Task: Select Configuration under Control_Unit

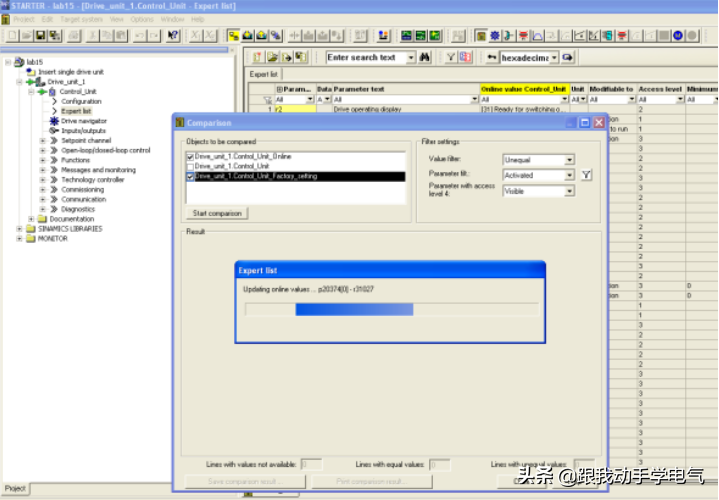Action: [x=81, y=102]
